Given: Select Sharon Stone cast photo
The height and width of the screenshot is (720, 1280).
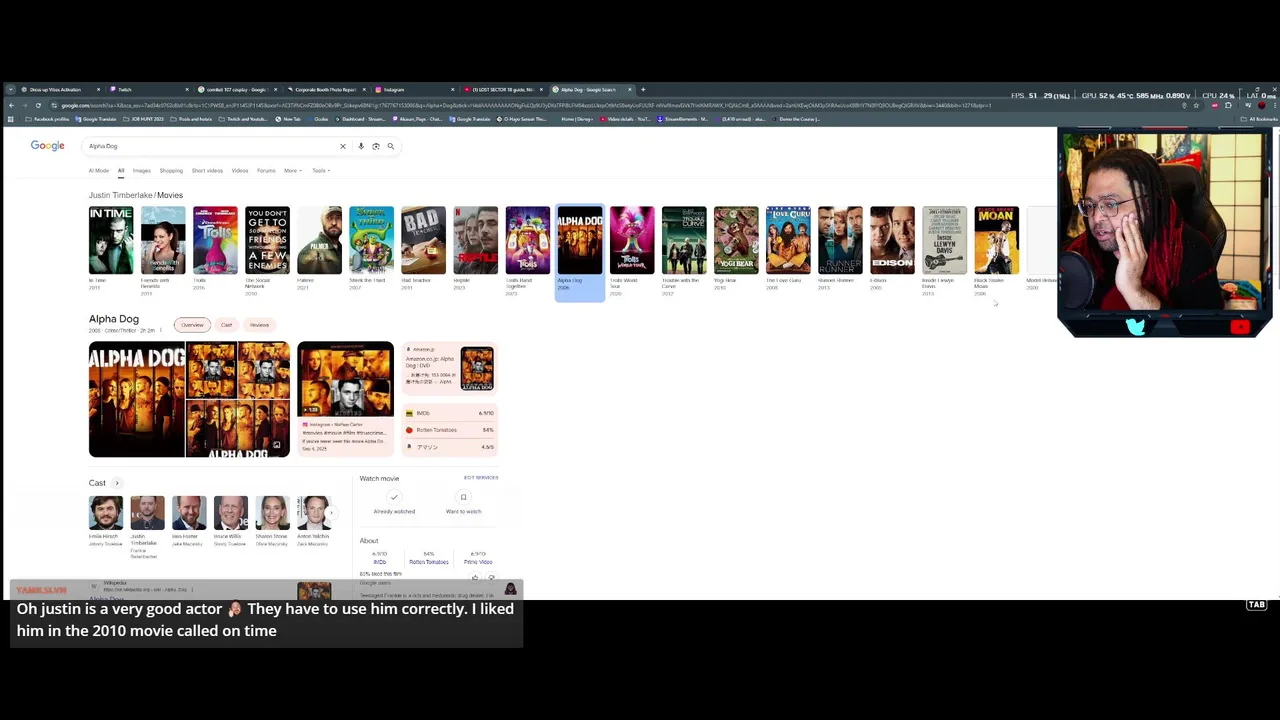Looking at the screenshot, I should pyautogui.click(x=272, y=513).
